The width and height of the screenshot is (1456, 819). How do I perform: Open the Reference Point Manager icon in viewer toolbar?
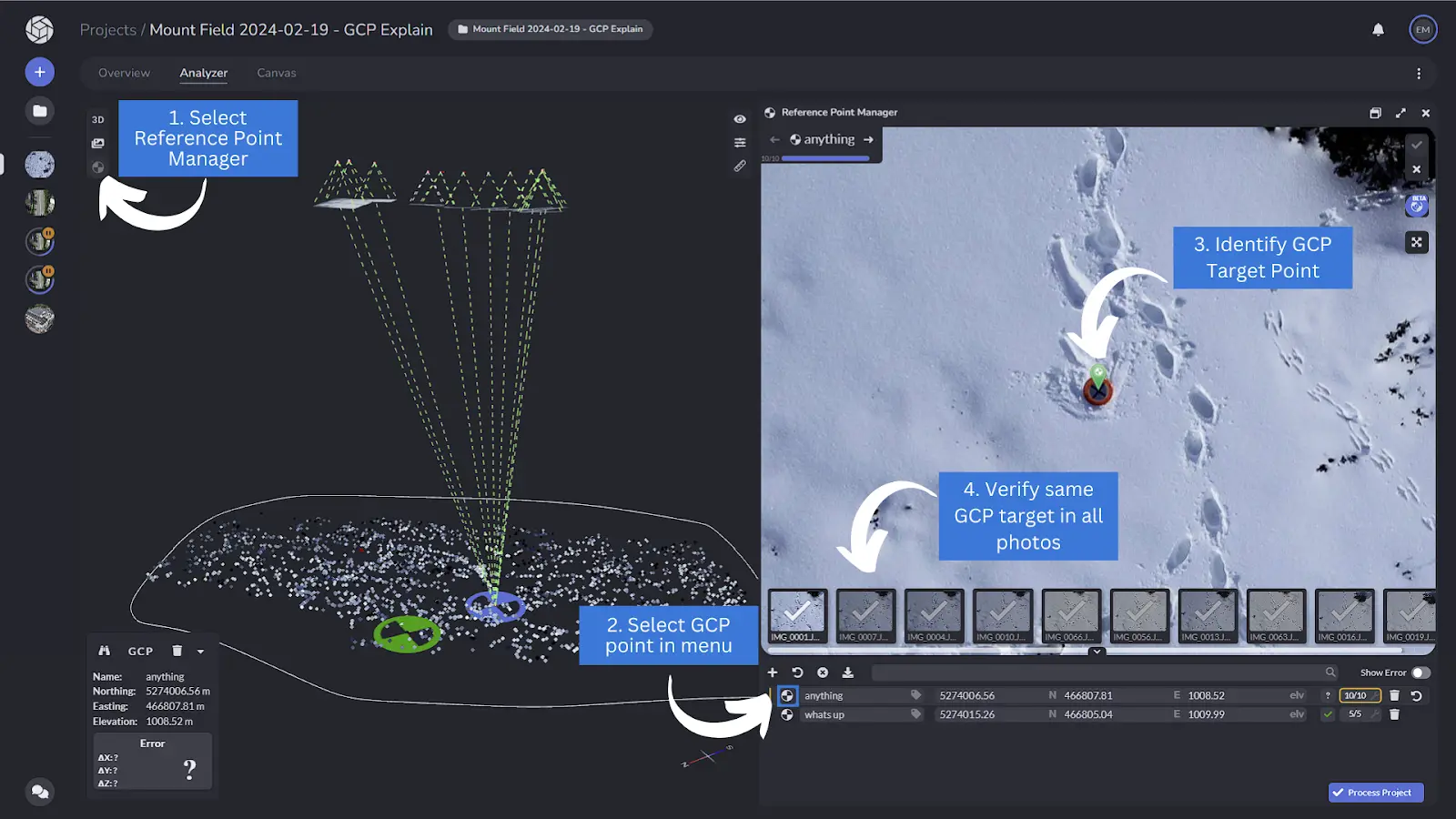click(x=98, y=167)
